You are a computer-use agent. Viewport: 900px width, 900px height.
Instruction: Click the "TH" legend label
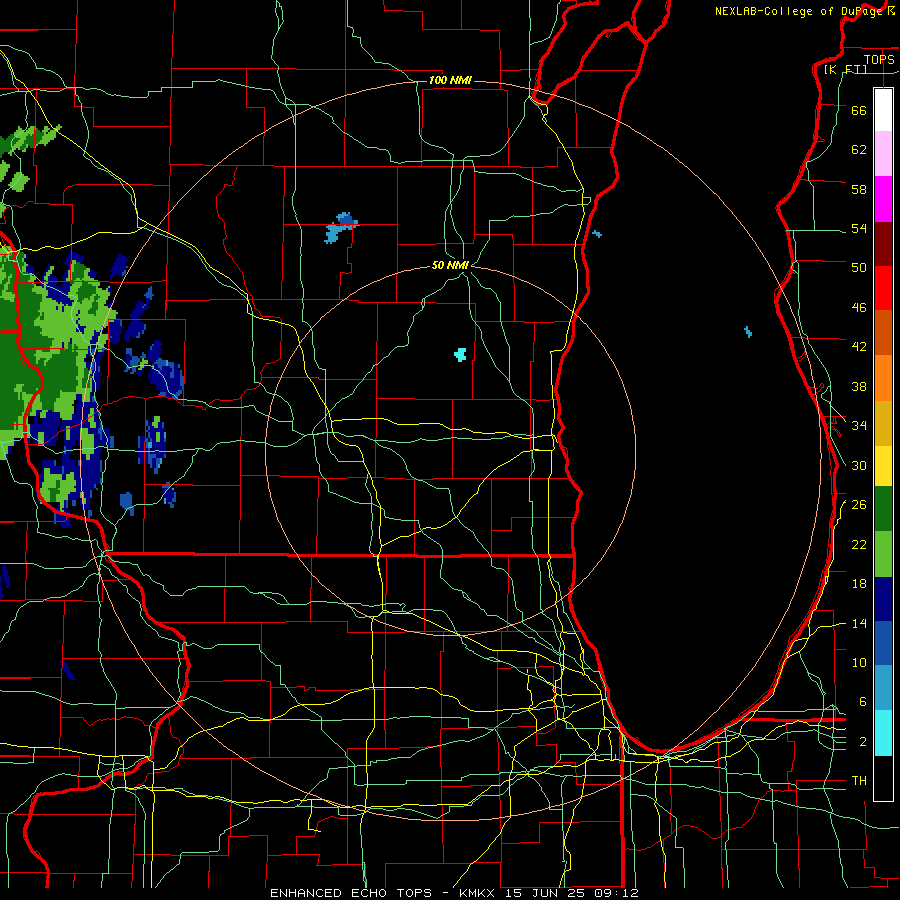pos(859,781)
